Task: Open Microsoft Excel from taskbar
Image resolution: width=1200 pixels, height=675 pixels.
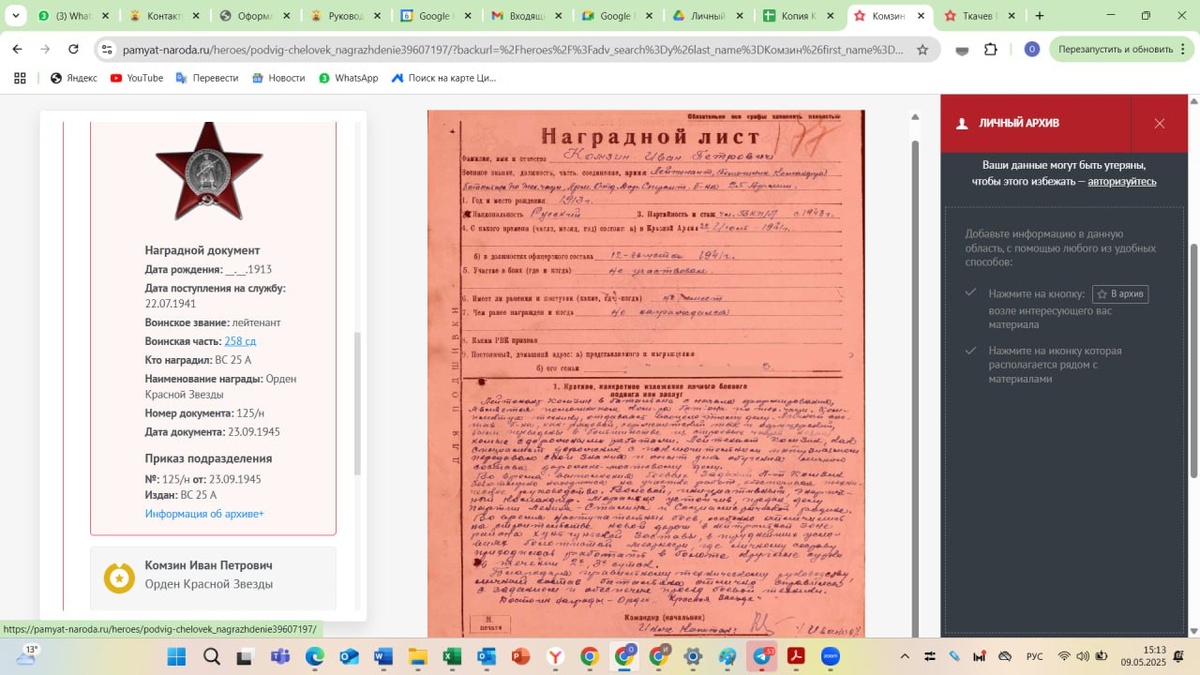Action: pos(452,657)
